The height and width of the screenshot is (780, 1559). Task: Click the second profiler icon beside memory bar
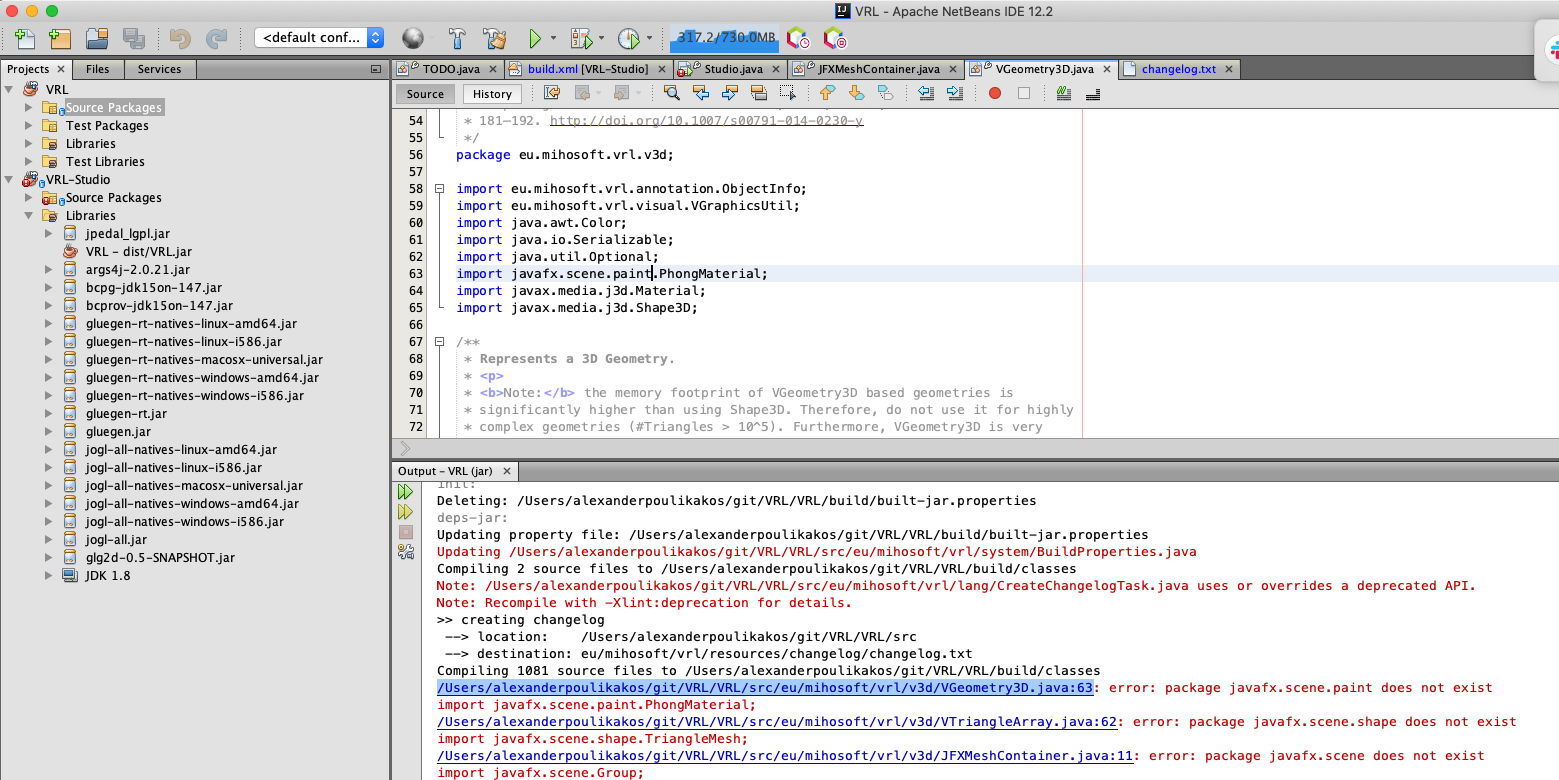[x=834, y=38]
